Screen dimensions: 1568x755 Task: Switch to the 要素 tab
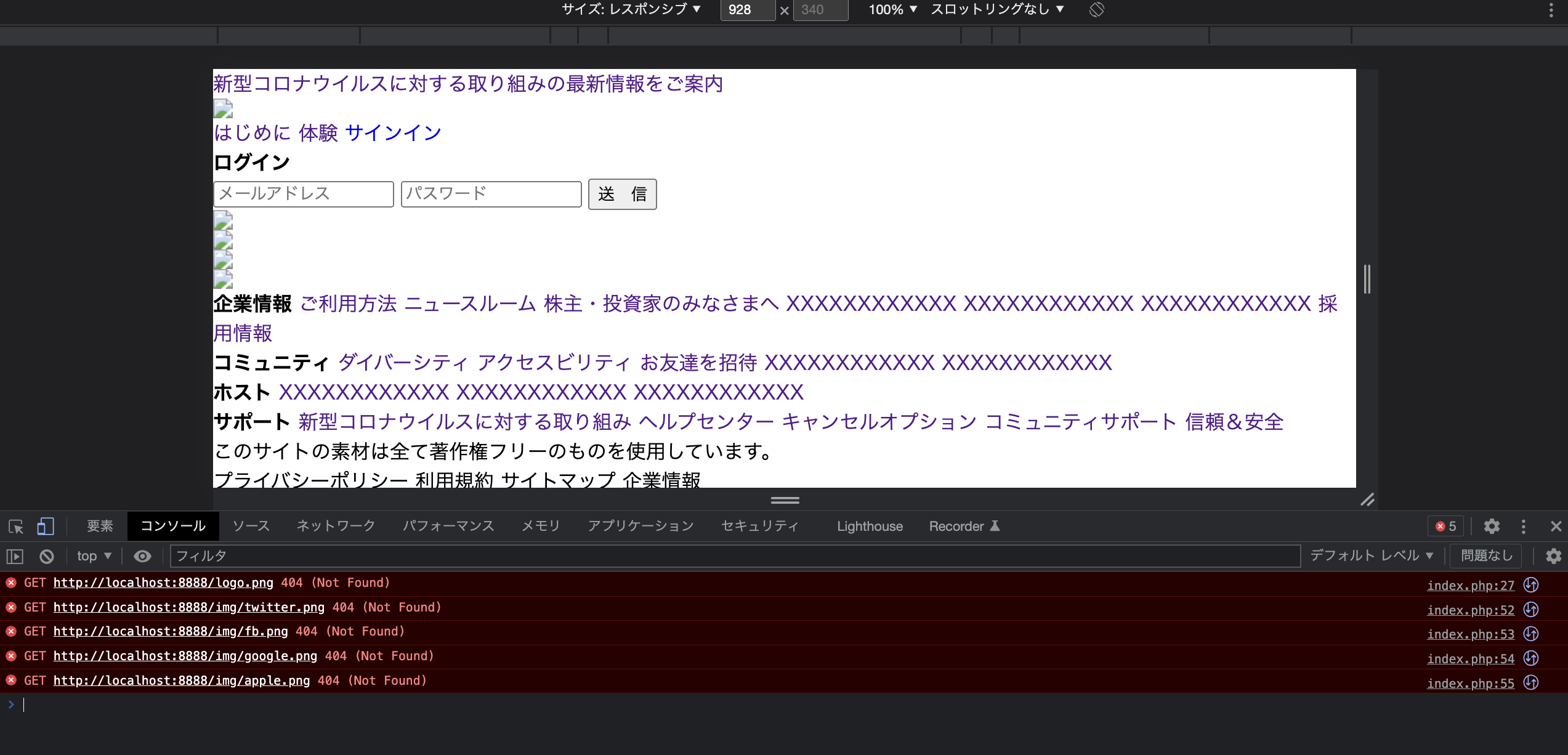coord(100,526)
